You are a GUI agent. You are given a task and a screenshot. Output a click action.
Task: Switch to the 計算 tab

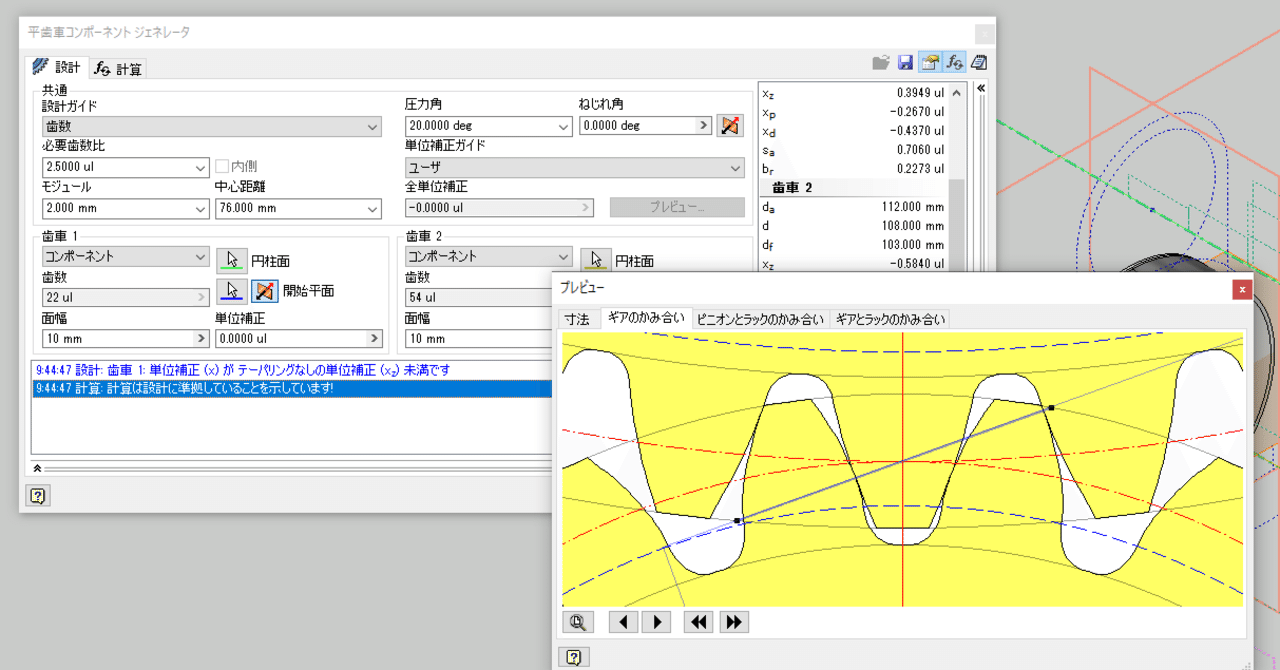(118, 68)
